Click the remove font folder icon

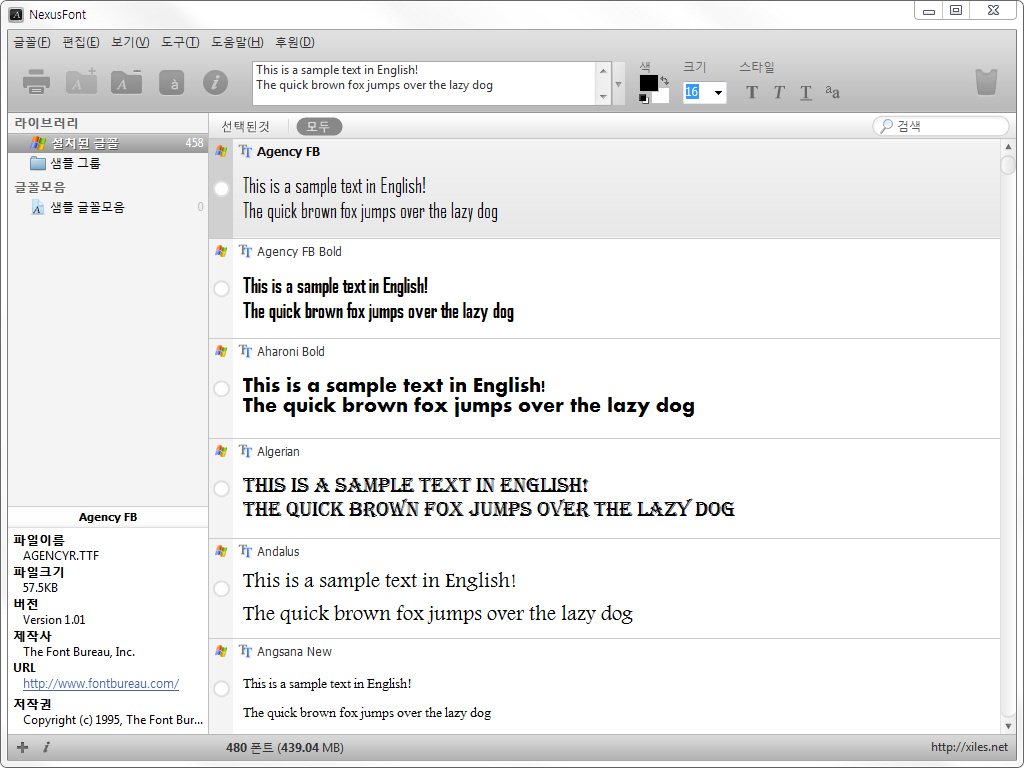click(126, 82)
